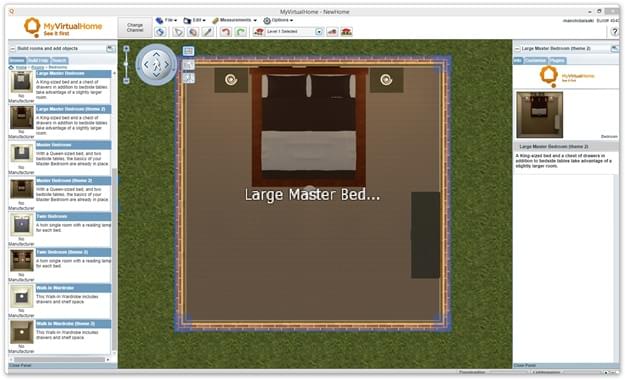Click the zoom slider handle on canvas
Image resolution: width=625 pixels, height=380 pixels.
126,64
